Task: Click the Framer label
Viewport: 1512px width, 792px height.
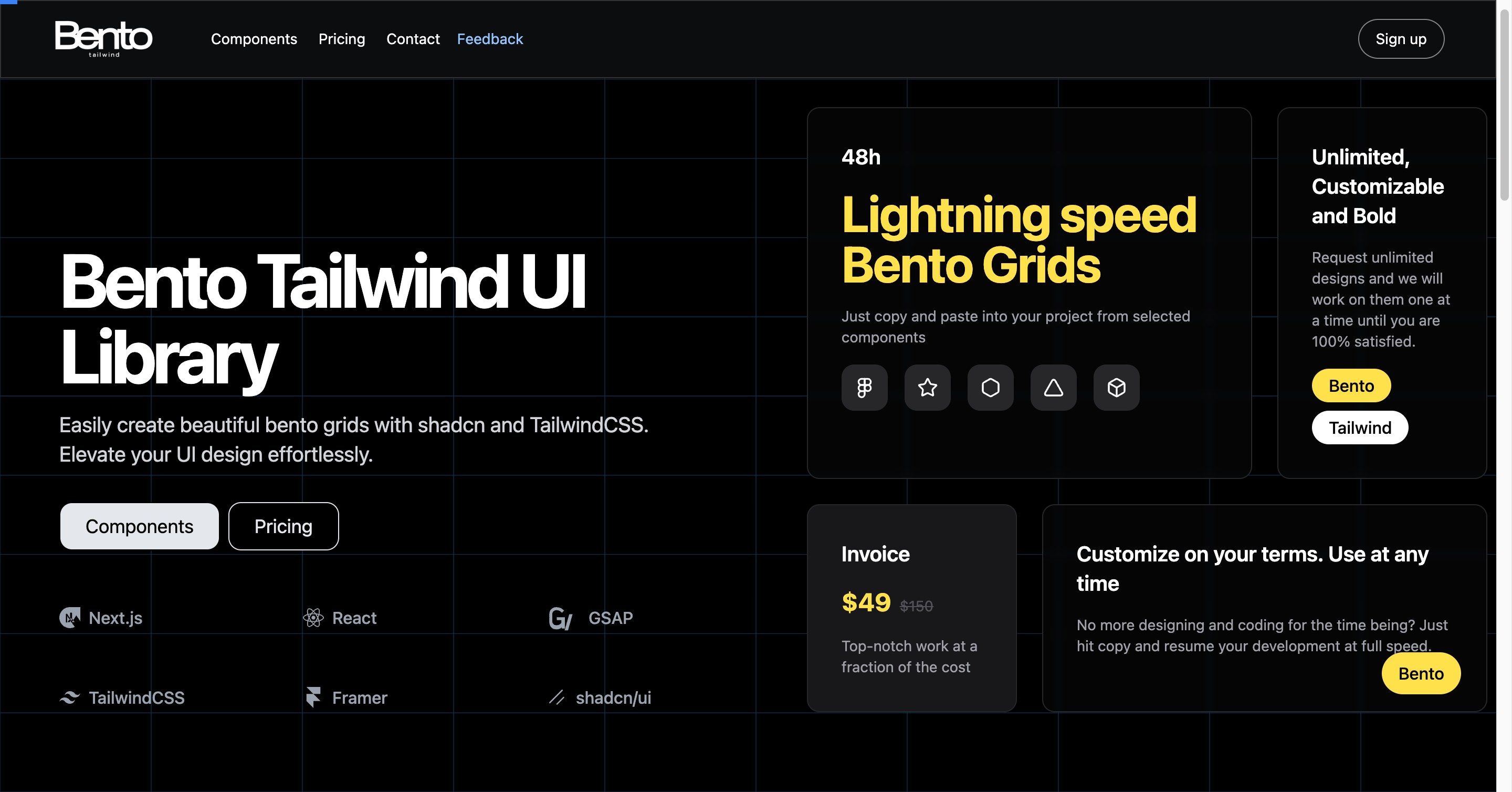Action: (360, 697)
